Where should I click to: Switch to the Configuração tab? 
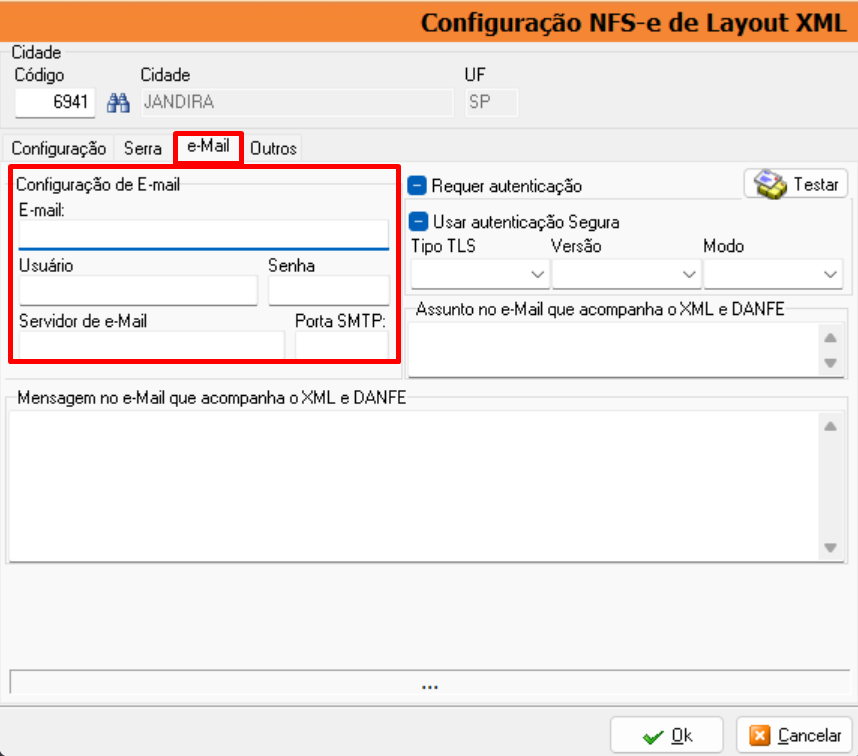(x=59, y=148)
